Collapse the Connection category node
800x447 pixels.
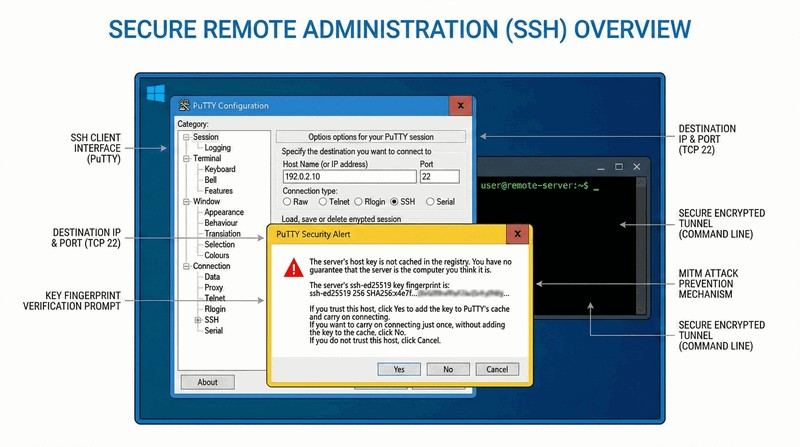[185, 266]
